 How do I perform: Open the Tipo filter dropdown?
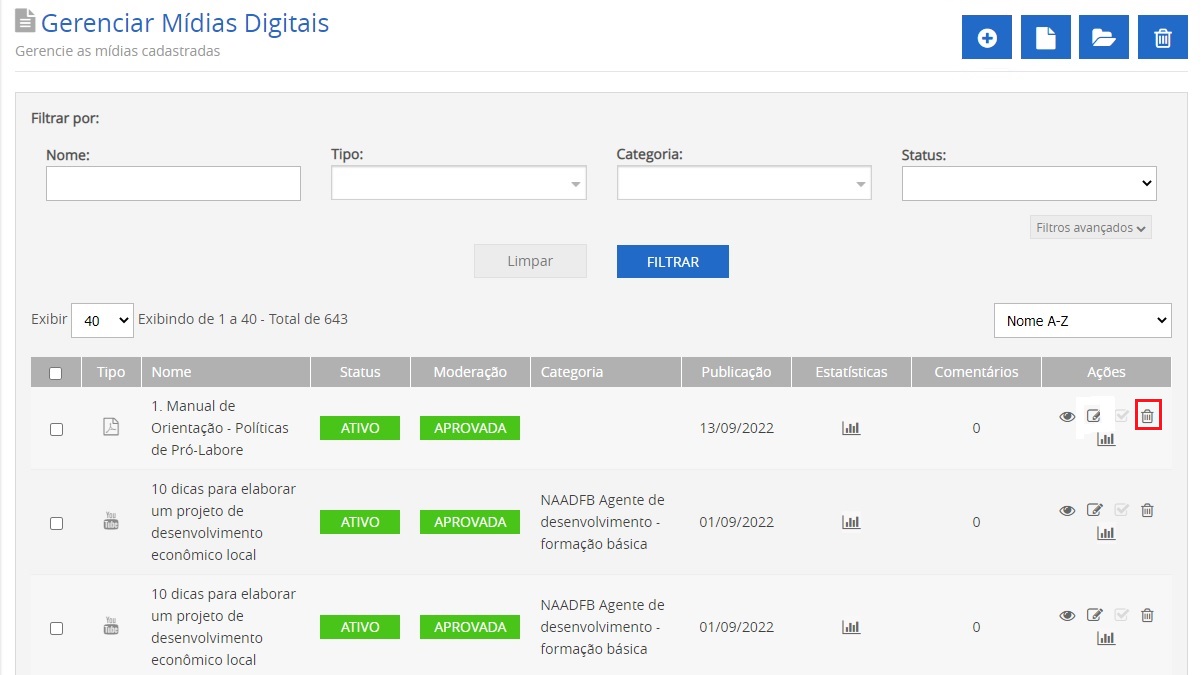(x=458, y=184)
